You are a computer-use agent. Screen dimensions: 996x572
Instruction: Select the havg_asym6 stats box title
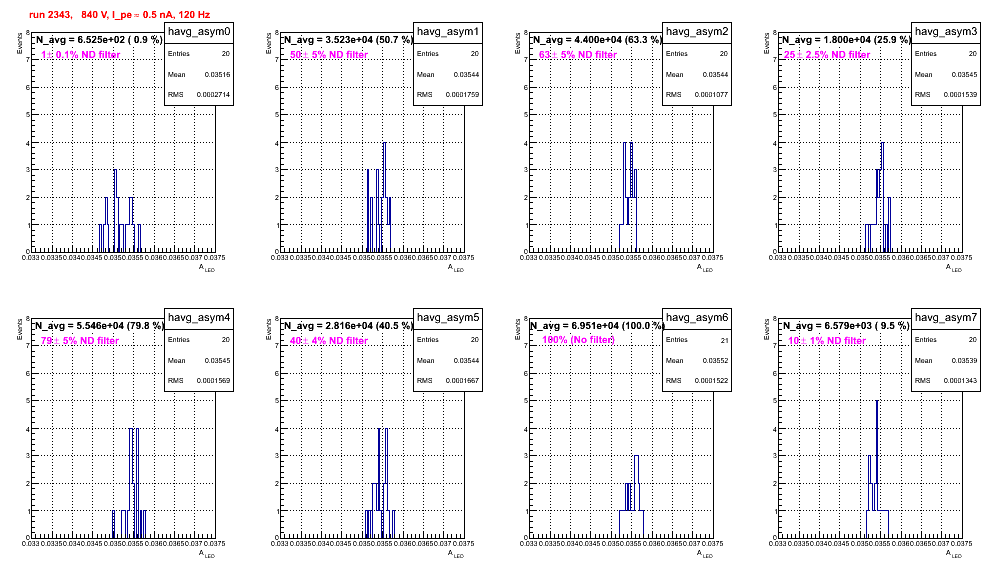tap(697, 318)
